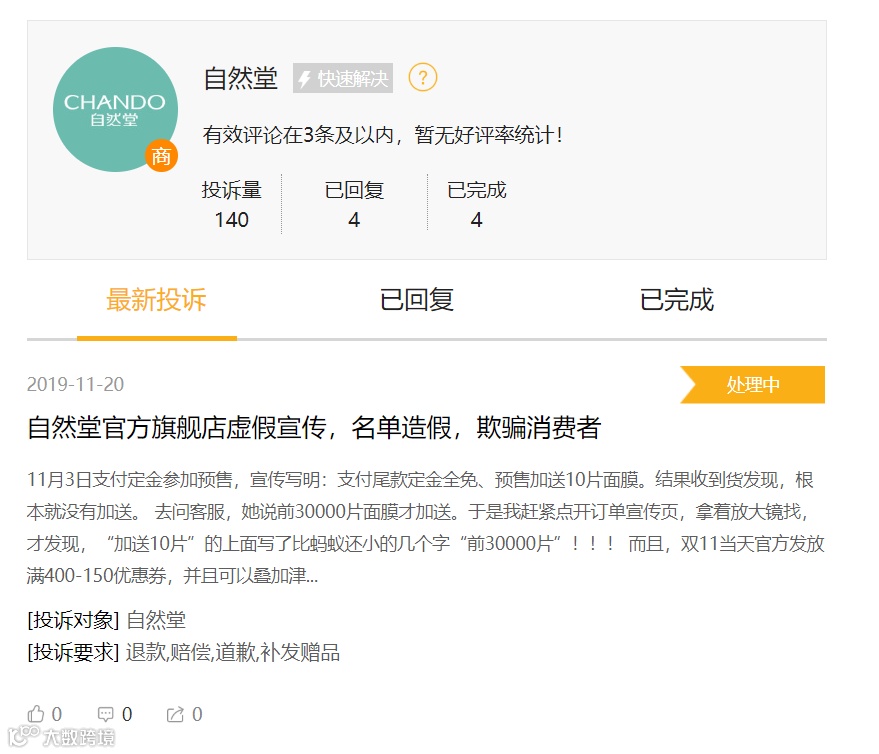Switch to the 已完成 tab
879x754 pixels.
(677, 299)
